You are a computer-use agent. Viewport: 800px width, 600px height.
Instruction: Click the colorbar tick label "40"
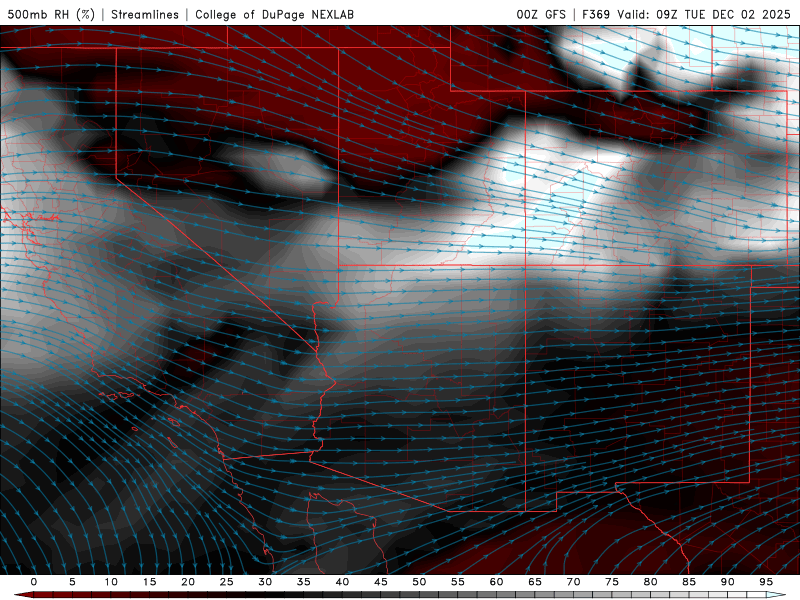point(342,582)
